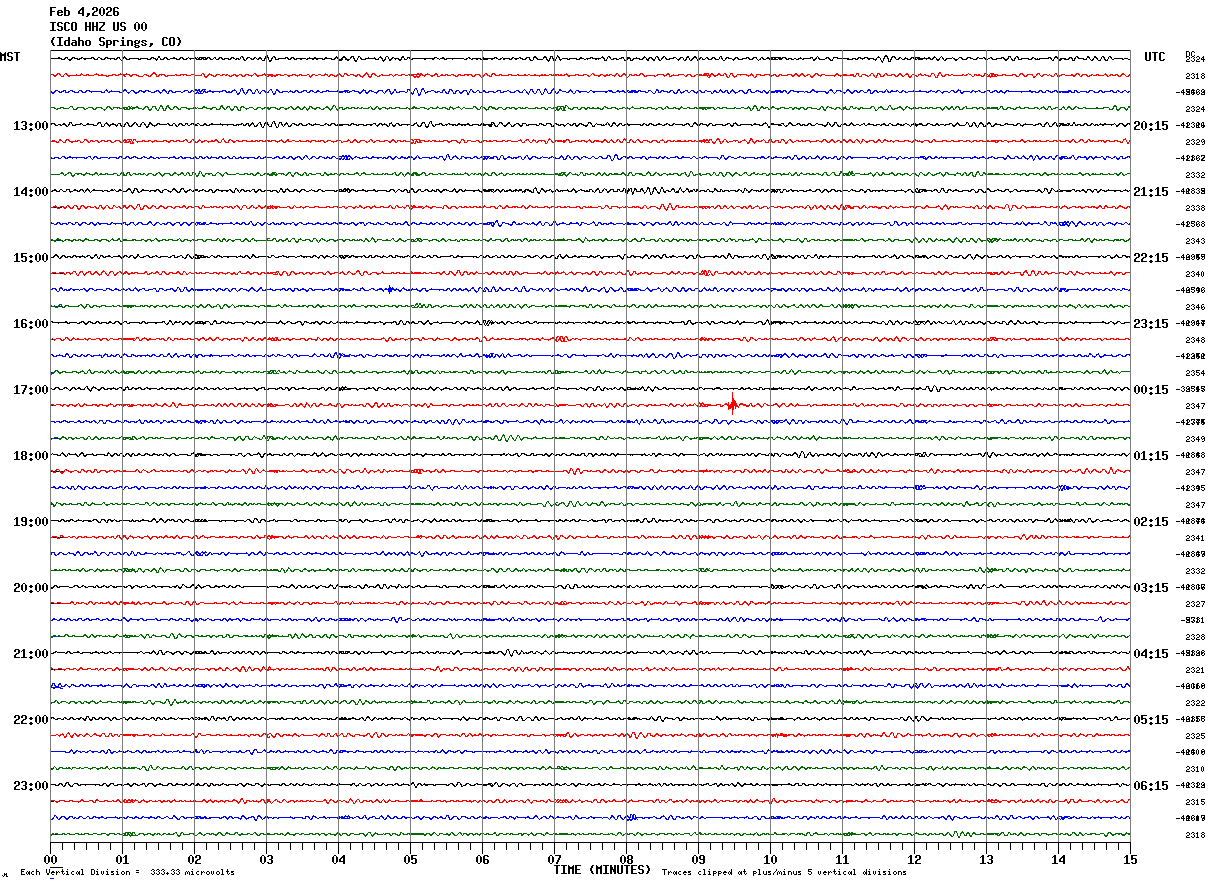Click the 09 minute tick label
The width and height of the screenshot is (1210, 886).
pos(698,859)
